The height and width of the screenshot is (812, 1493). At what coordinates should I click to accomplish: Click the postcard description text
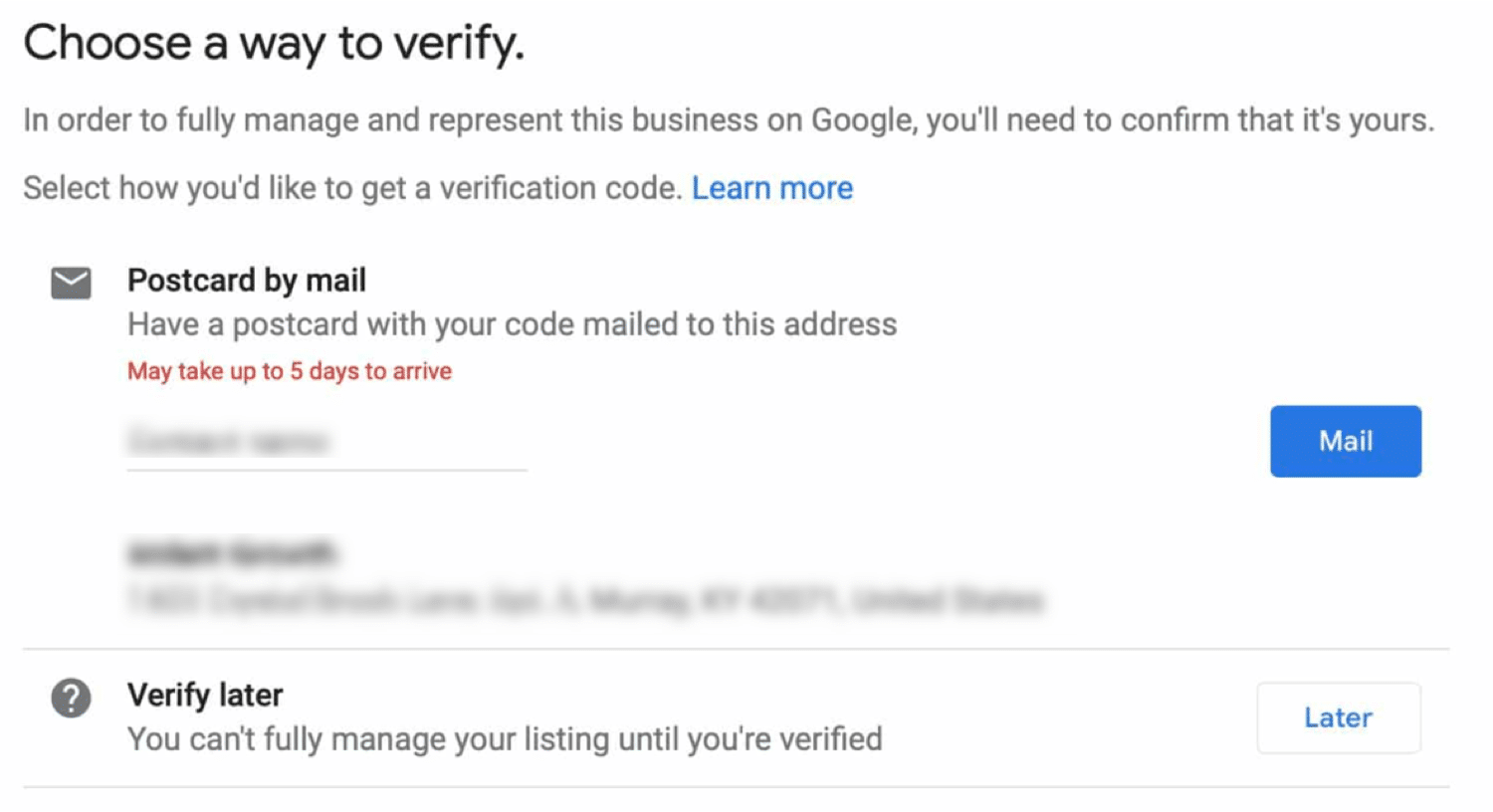pyautogui.click(x=512, y=323)
